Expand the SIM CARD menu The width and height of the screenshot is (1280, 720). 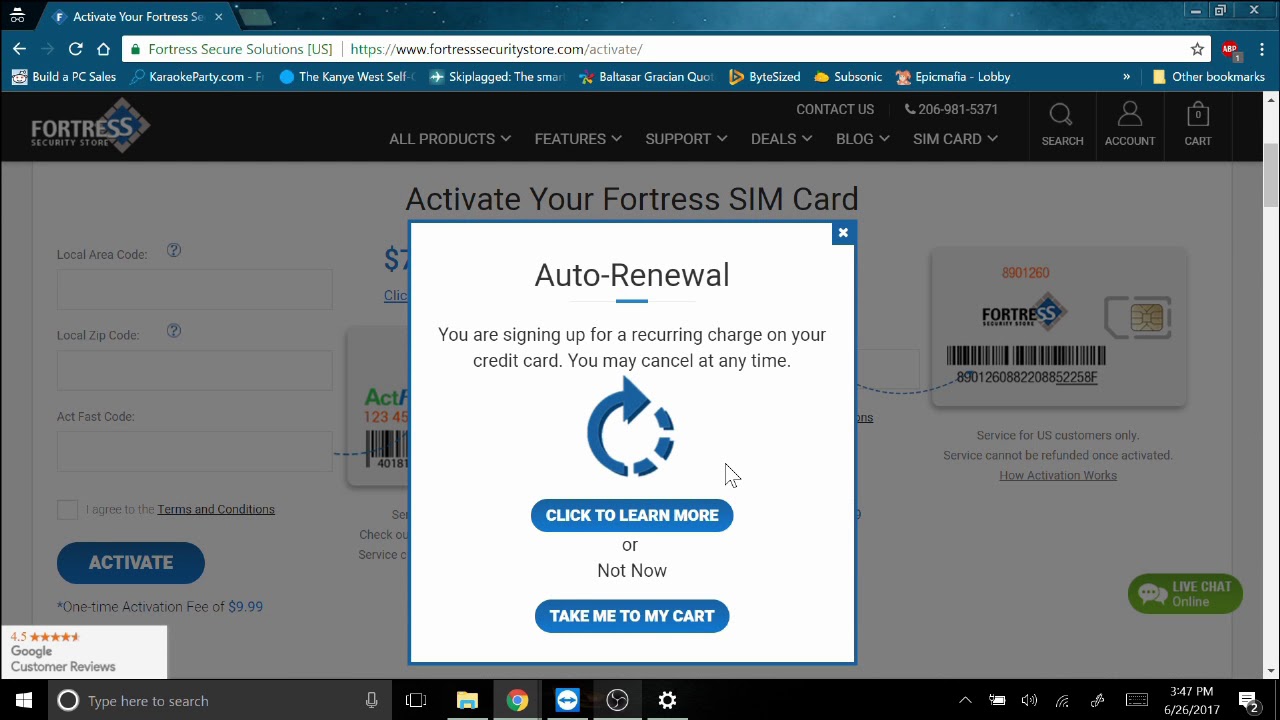coord(955,139)
